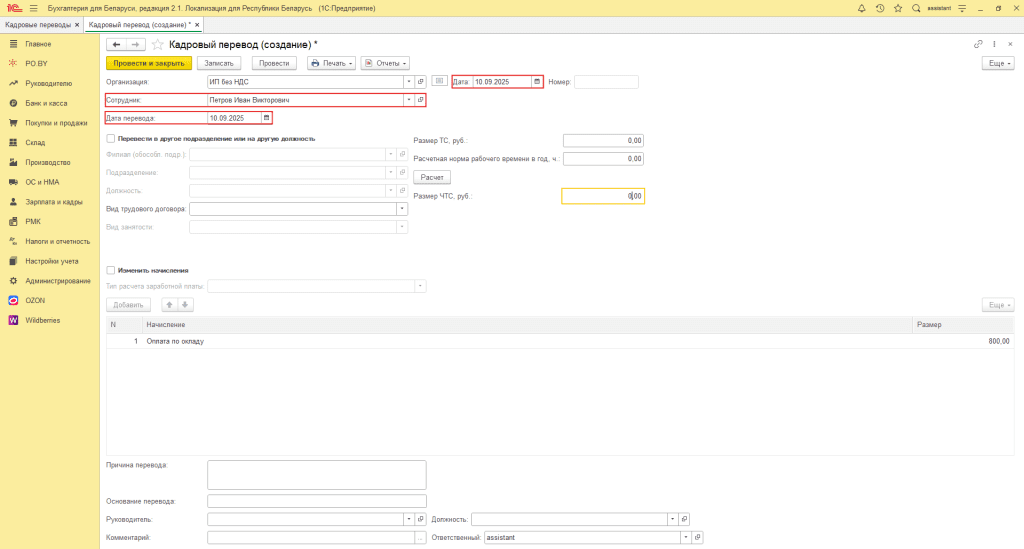Open the Склад section
This screenshot has height=549, width=1024.
tap(35, 142)
